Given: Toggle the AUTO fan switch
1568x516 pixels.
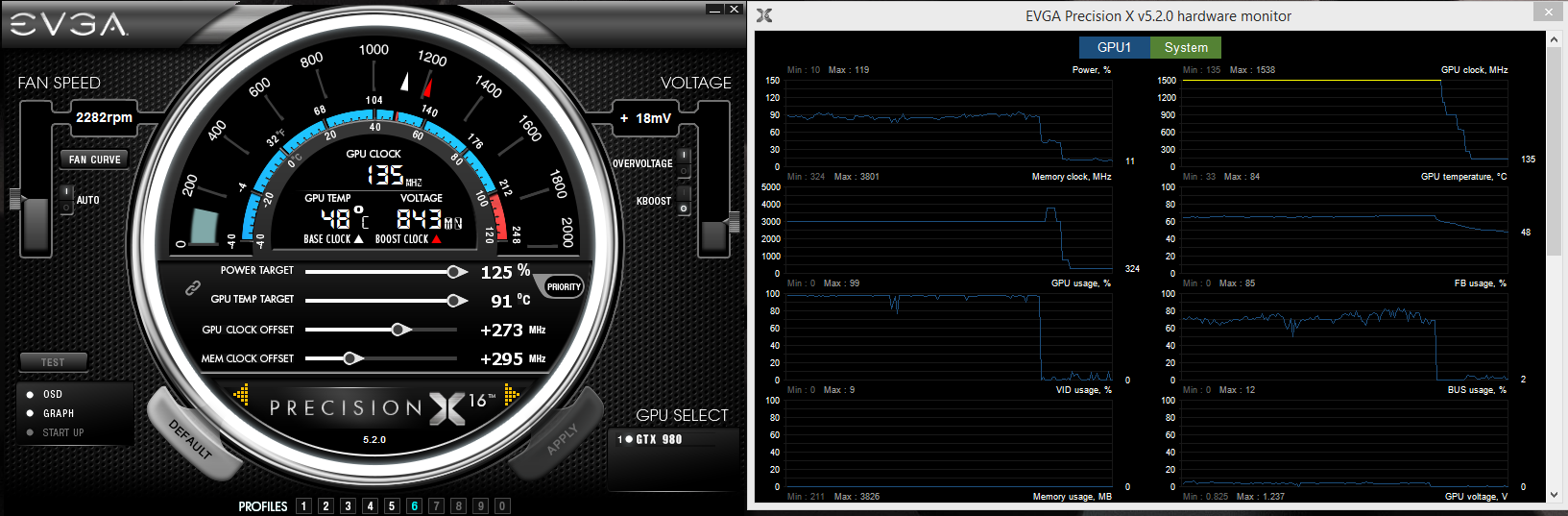Looking at the screenshot, I should tap(66, 200).
